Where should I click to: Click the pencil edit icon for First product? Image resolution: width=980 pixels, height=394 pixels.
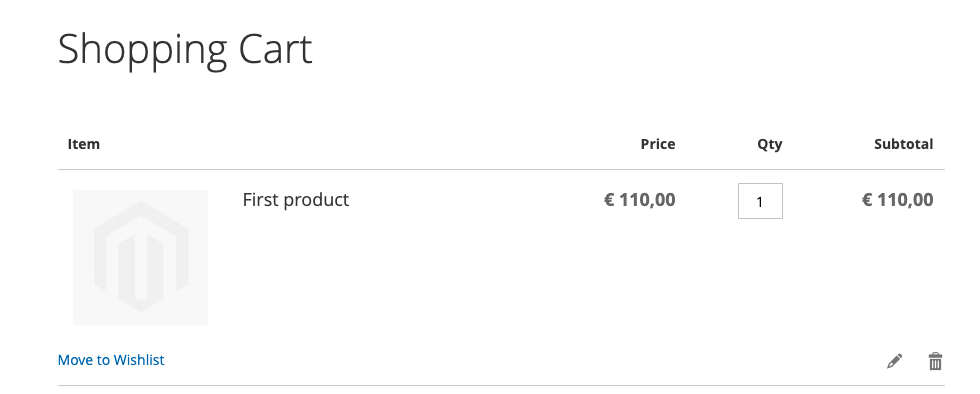coord(894,361)
